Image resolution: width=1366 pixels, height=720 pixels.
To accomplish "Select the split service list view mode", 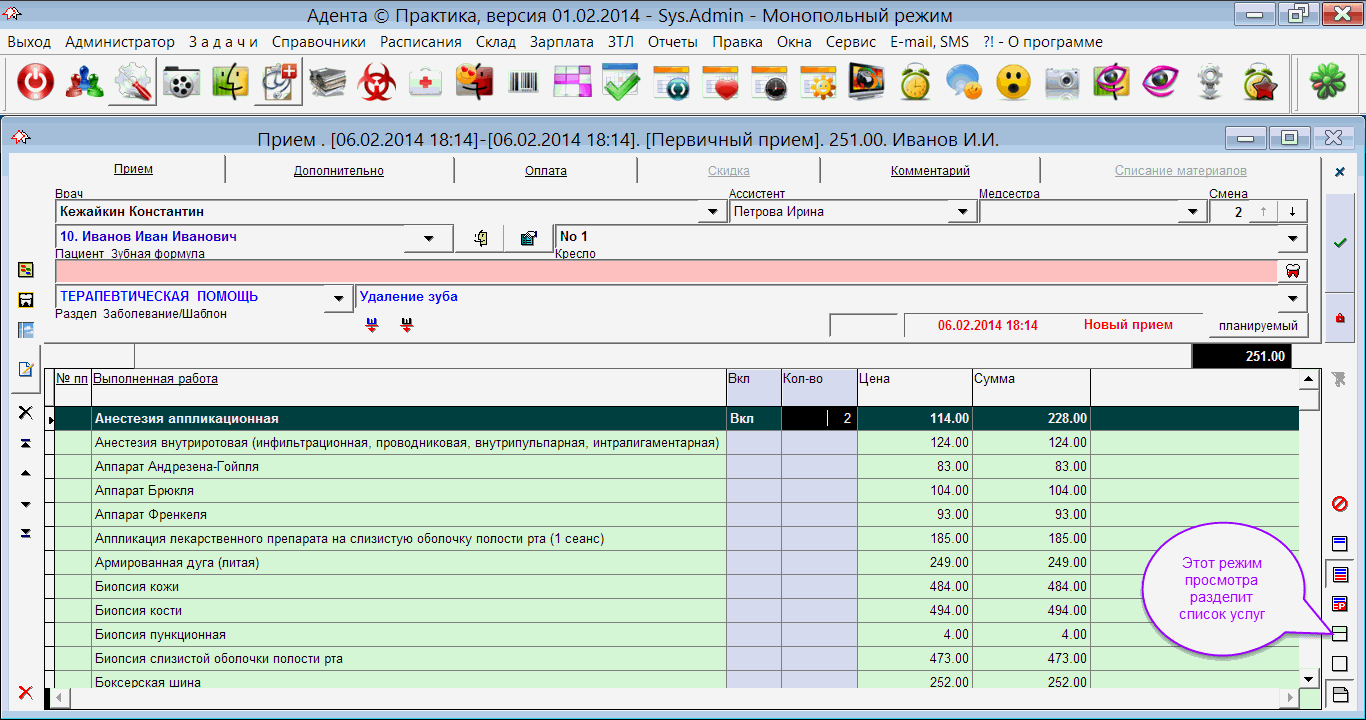I will point(1340,633).
